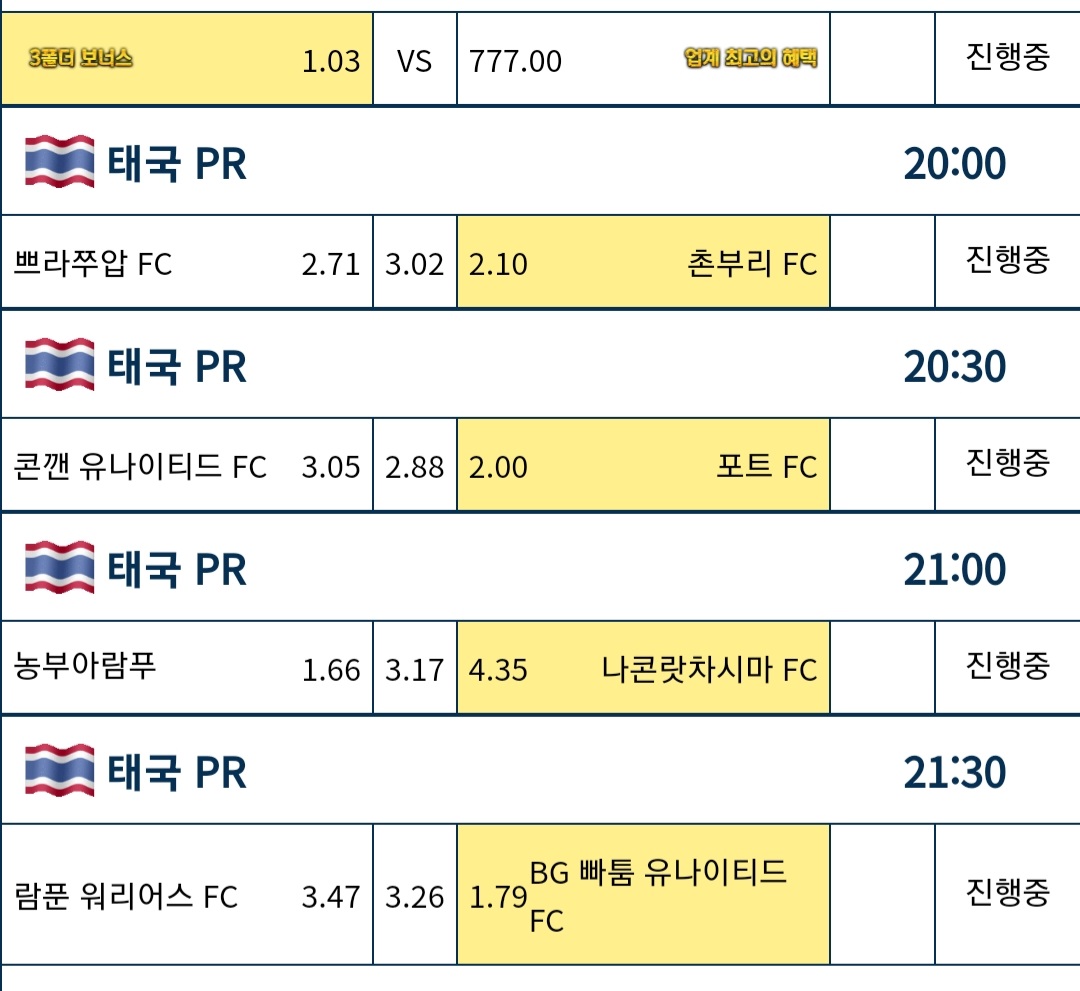Pick 쁘라쭈압 FC home win at 2.71
Image resolution: width=1080 pixels, height=991 pixels.
187,262
